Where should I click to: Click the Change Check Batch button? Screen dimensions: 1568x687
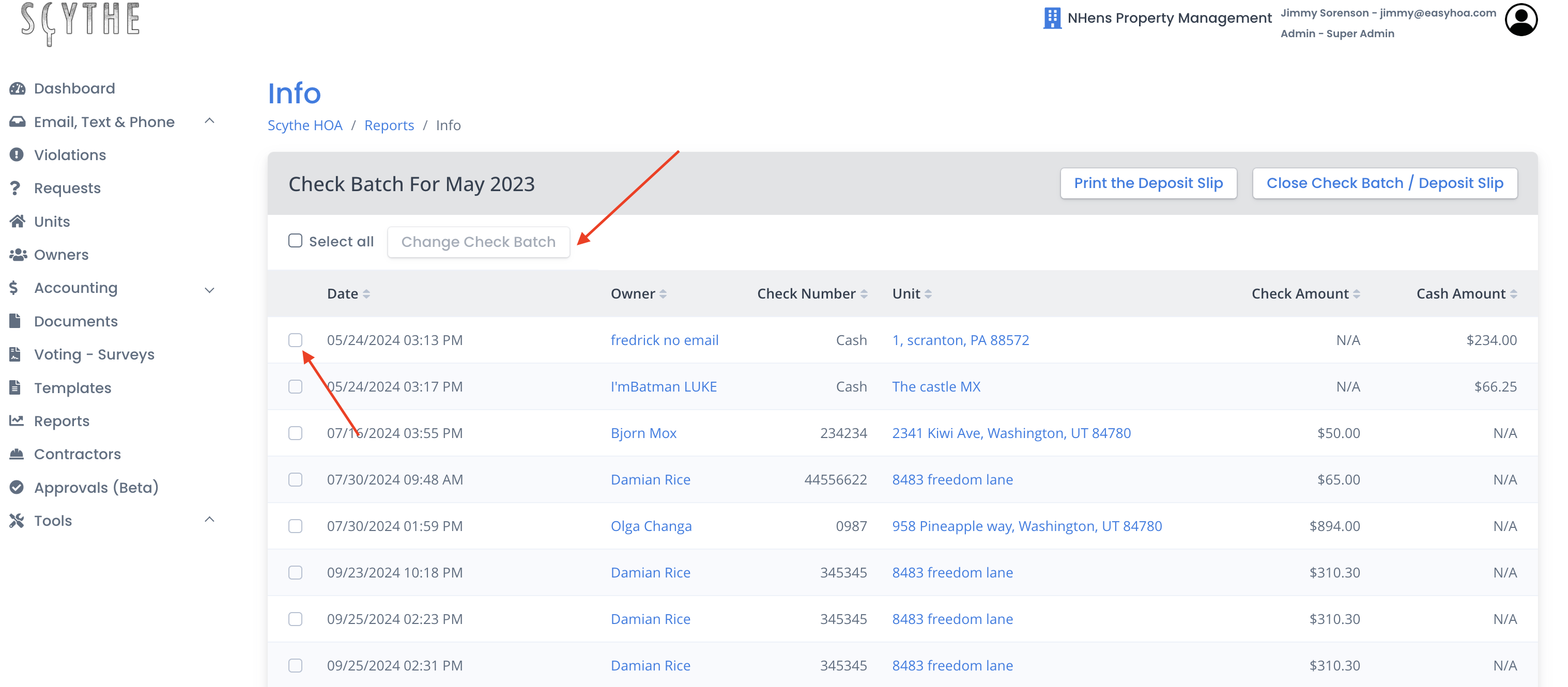[479, 242]
